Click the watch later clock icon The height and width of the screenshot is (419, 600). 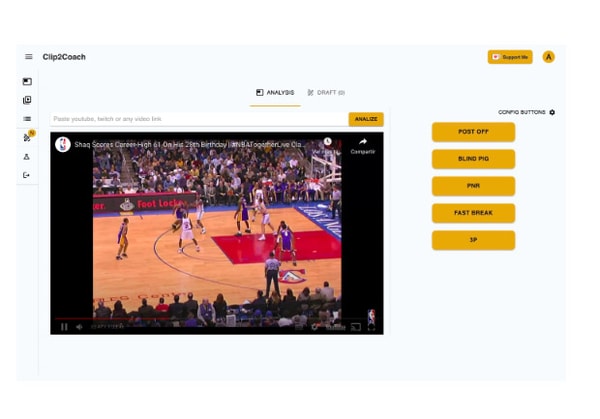pos(327,142)
